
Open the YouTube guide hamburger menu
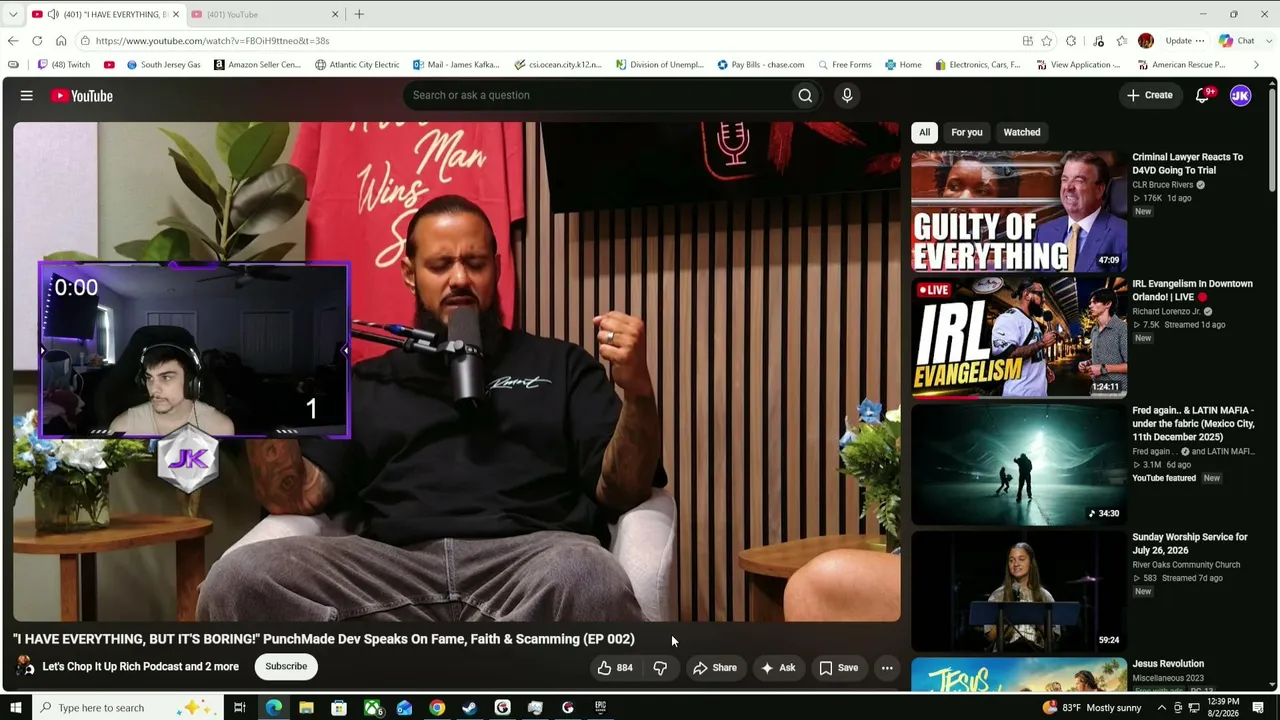(x=27, y=96)
